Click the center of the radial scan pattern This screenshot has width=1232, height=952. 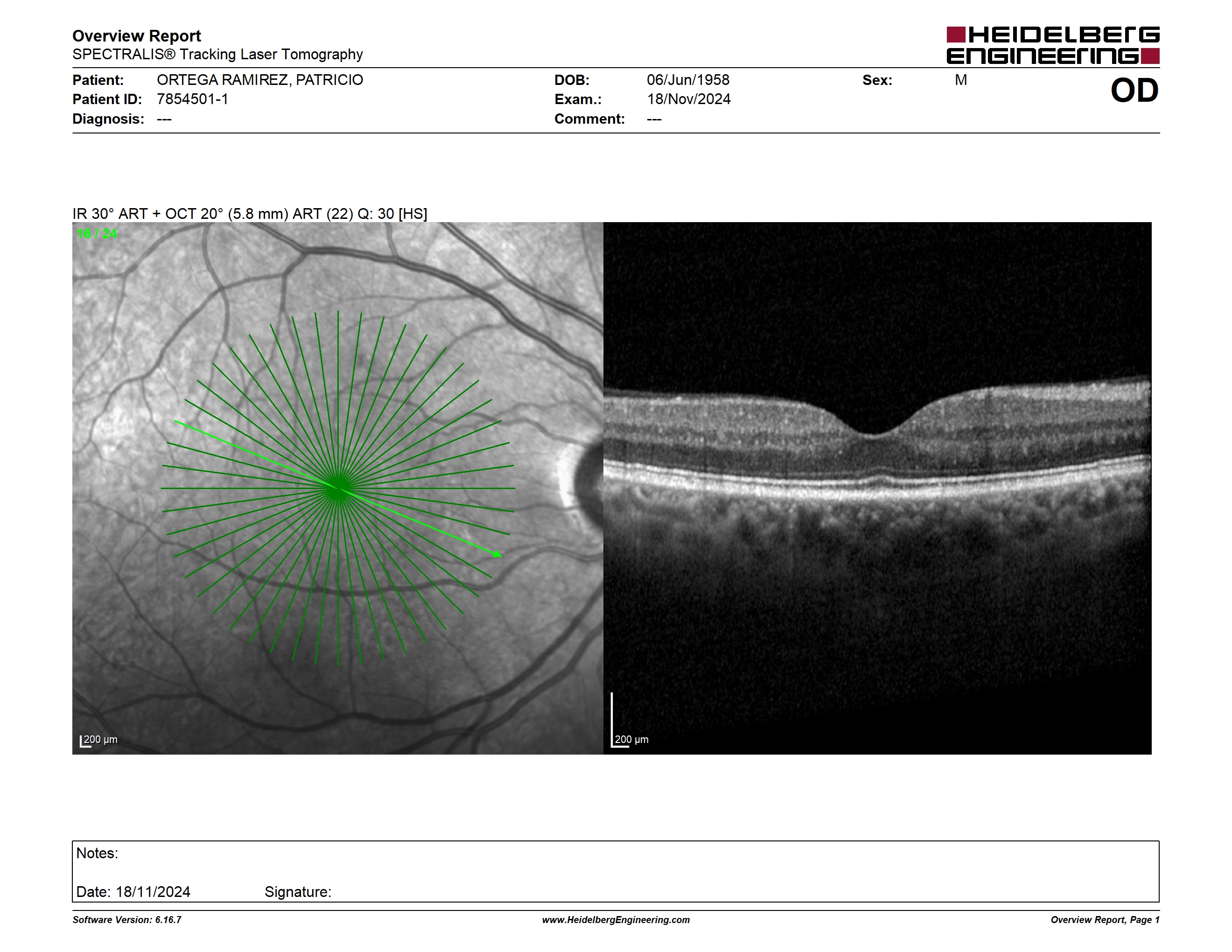(x=338, y=489)
